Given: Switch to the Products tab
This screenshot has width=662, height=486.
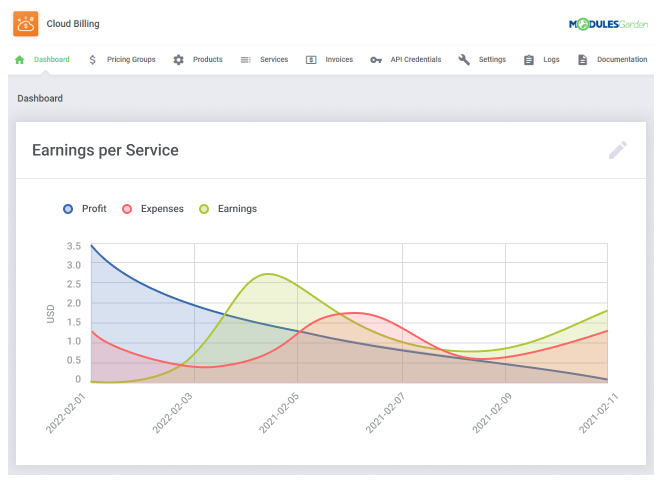Looking at the screenshot, I should pos(207,60).
